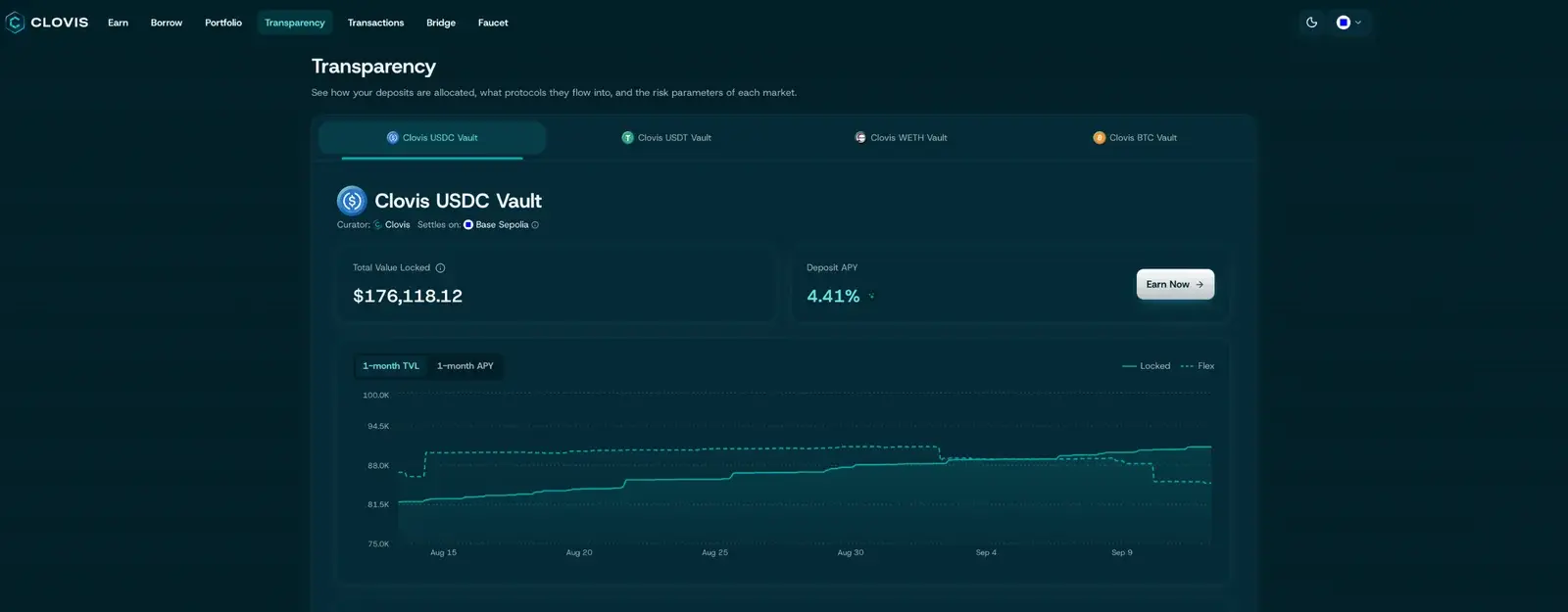Click the 94.5K y-axis label
The width and height of the screenshot is (1568, 612).
coord(378,427)
